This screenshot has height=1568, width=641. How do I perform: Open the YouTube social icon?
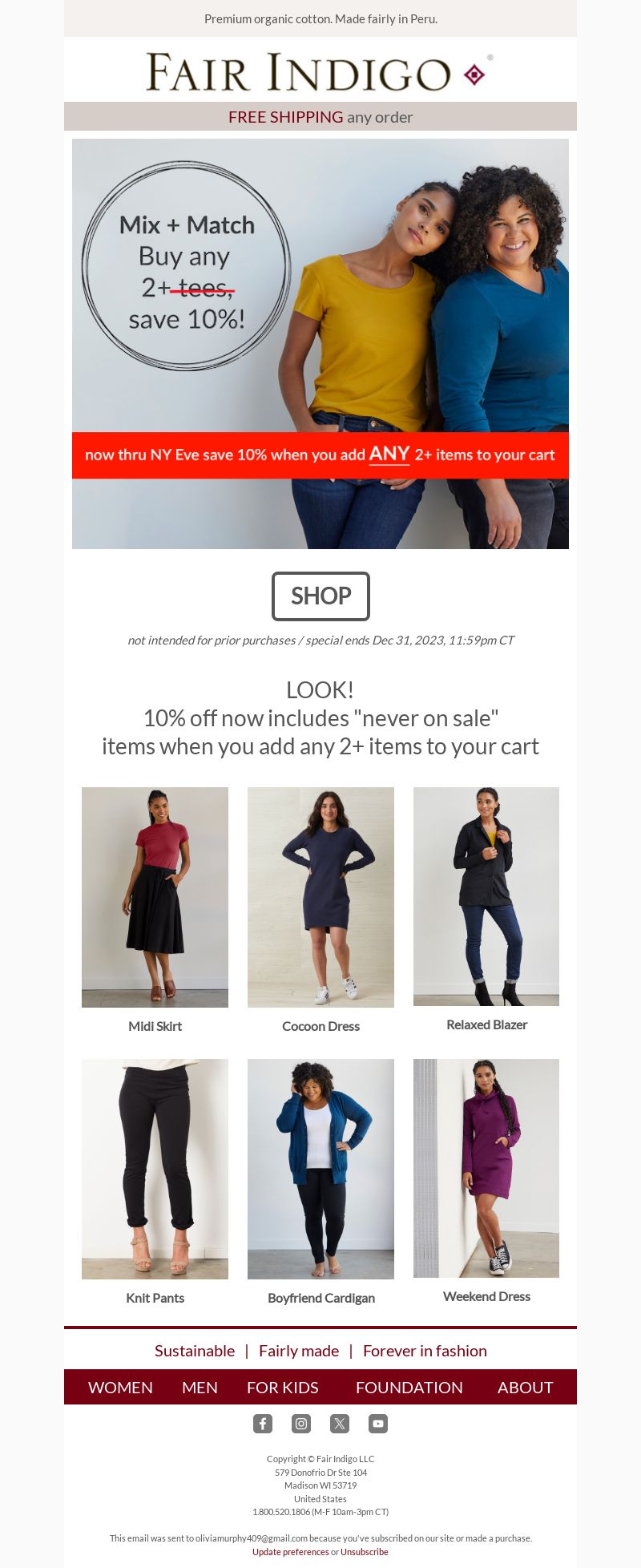coord(378,1424)
